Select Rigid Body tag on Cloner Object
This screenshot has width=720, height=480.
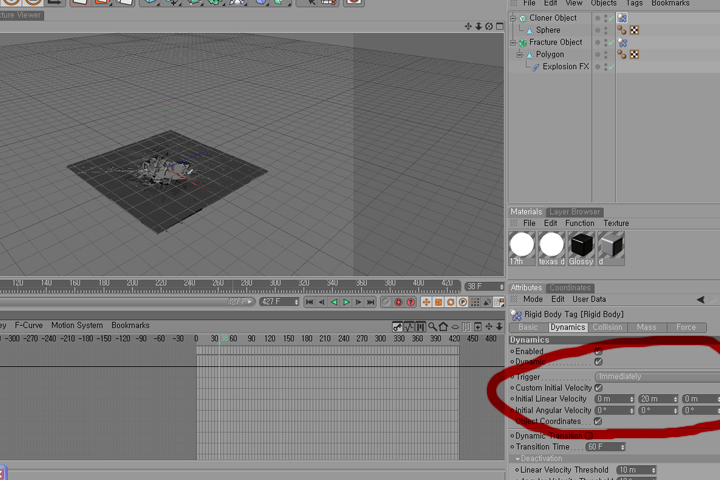[x=622, y=18]
